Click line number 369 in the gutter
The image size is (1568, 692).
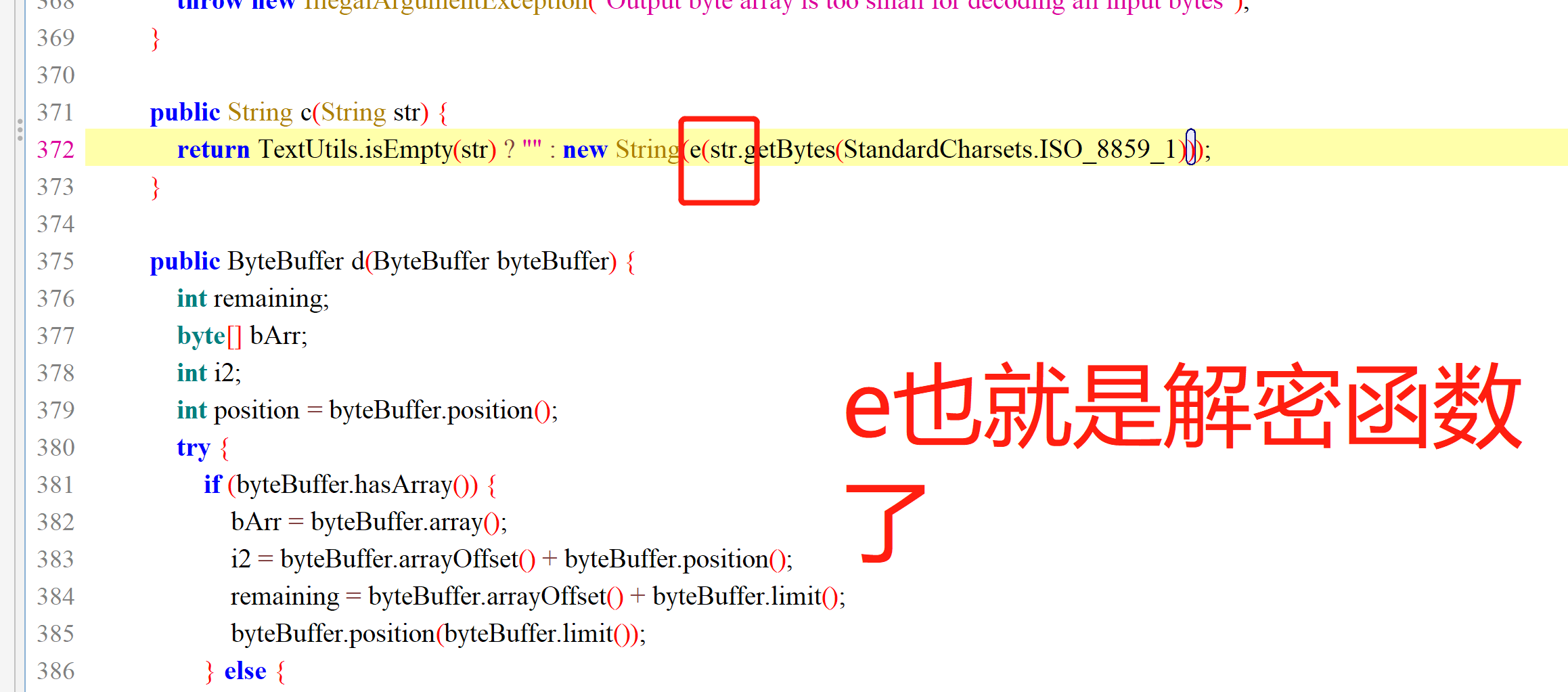coord(55,38)
